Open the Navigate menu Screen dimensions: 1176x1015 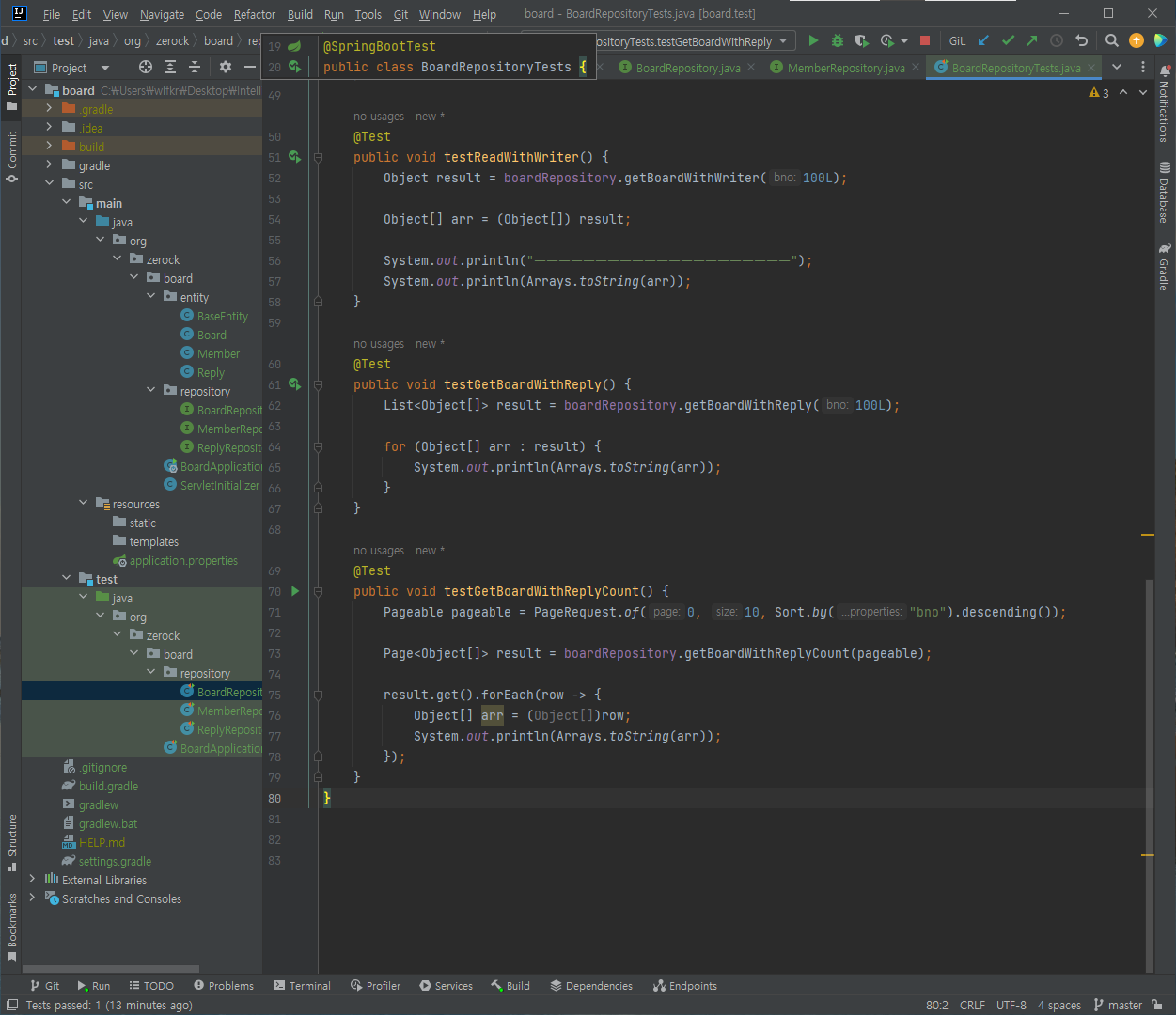[x=163, y=14]
